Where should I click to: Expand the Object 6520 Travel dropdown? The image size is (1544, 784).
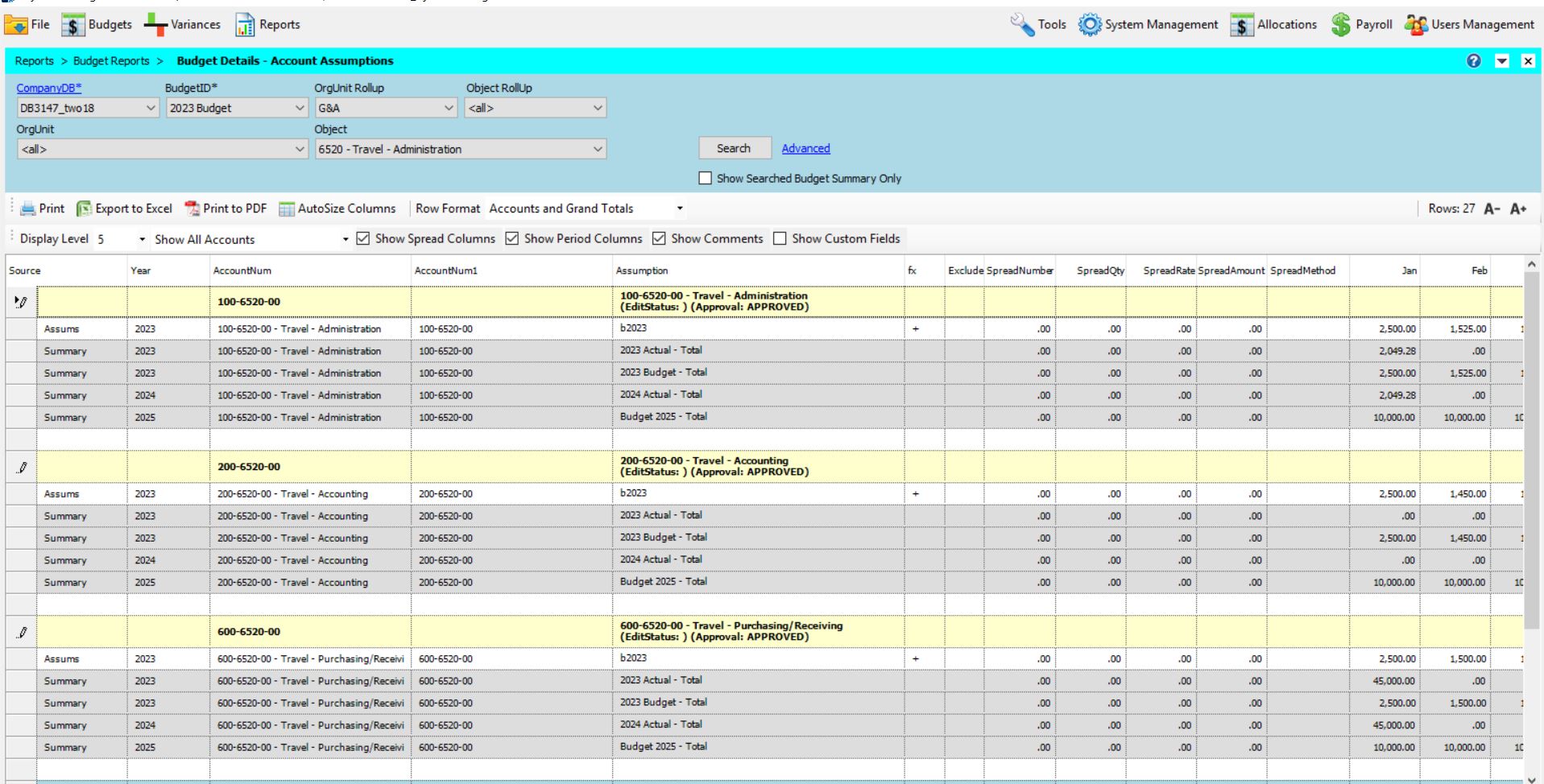[x=598, y=149]
